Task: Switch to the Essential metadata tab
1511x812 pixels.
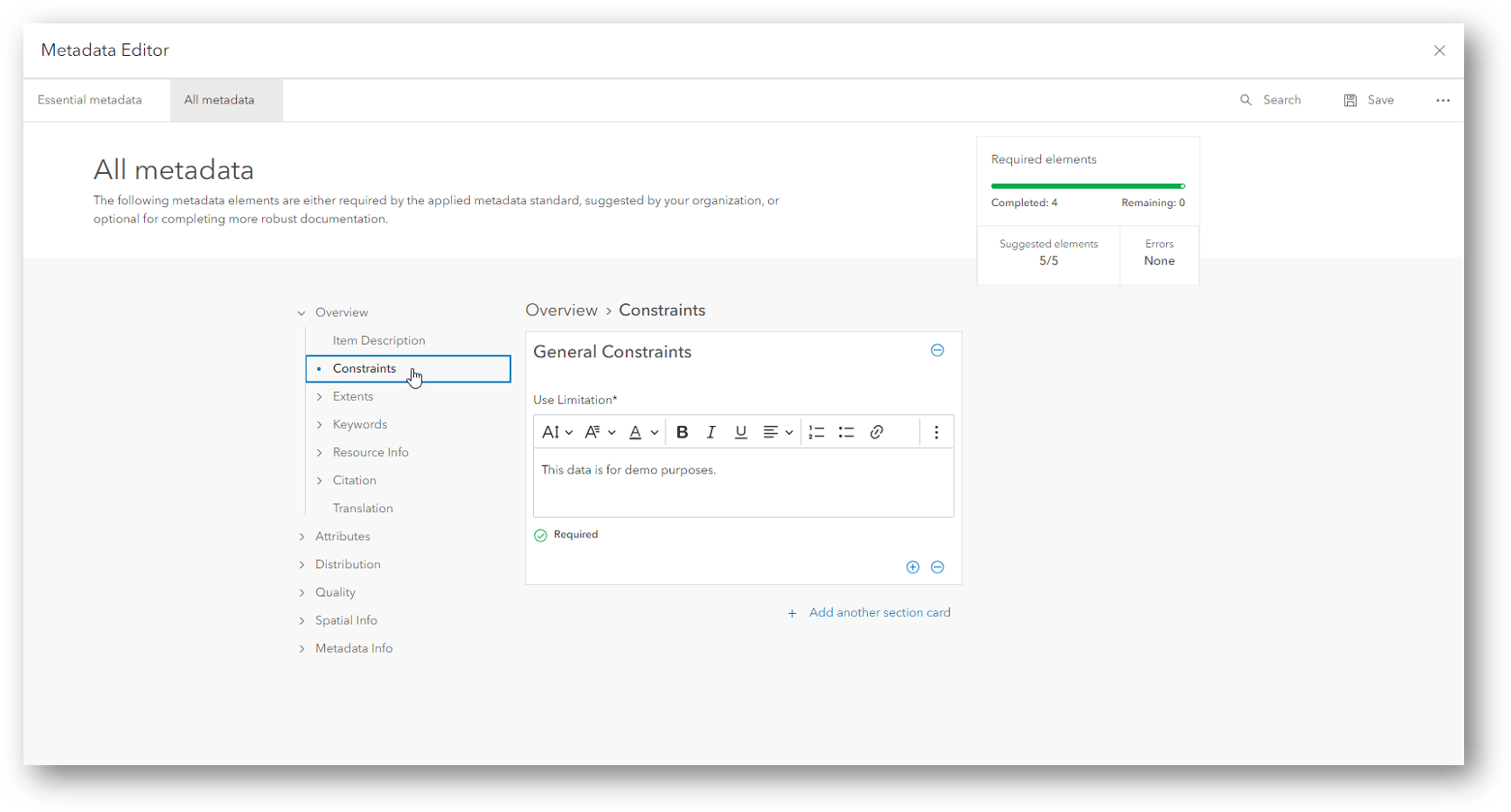Action: point(89,99)
